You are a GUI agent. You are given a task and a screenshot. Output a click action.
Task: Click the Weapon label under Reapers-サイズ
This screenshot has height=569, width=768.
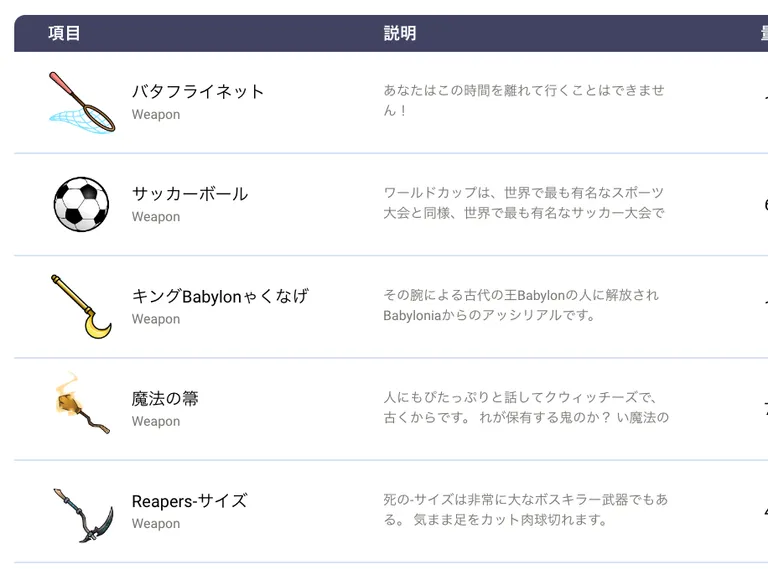click(x=156, y=524)
